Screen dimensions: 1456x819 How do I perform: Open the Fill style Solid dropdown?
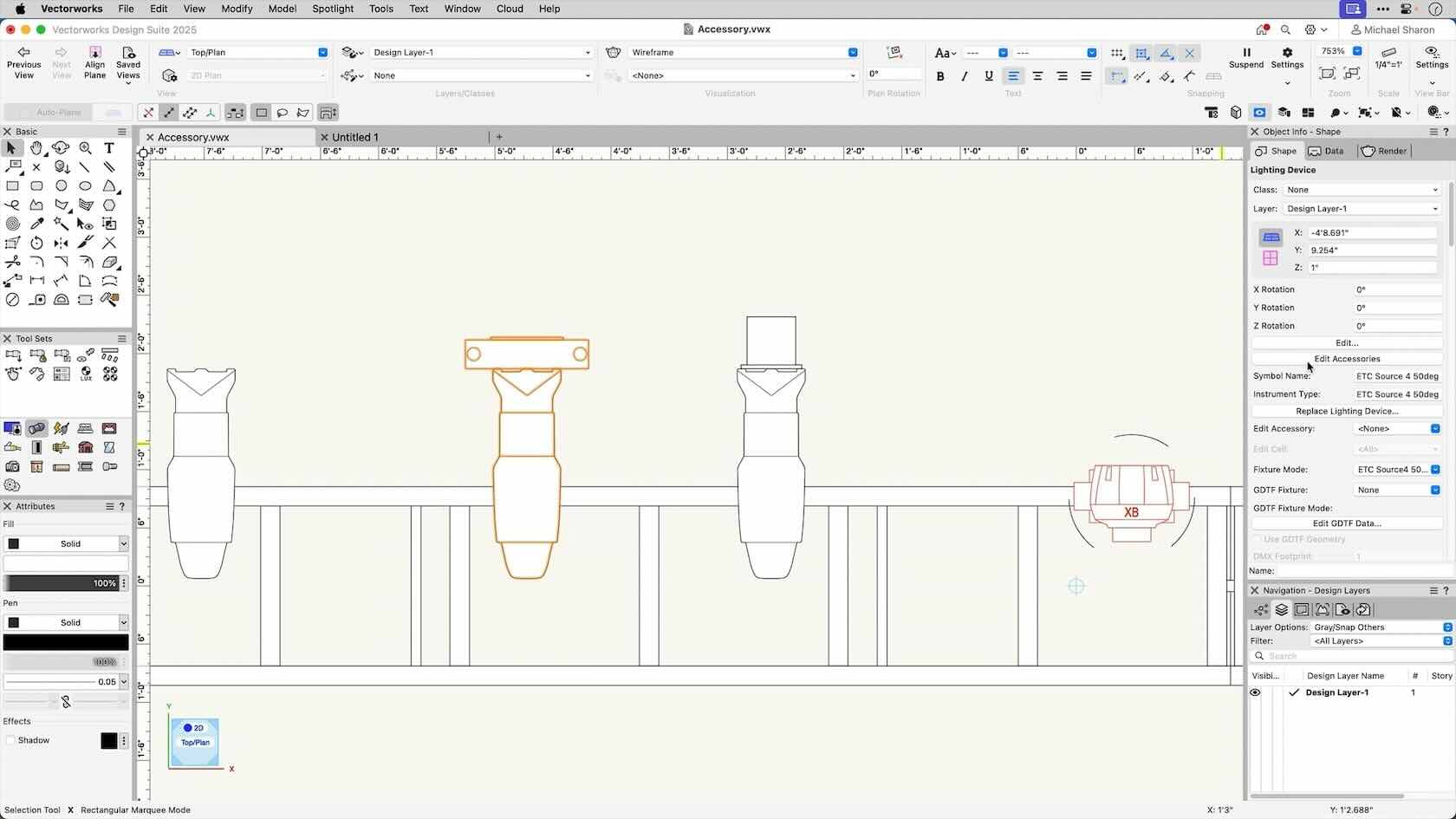pyautogui.click(x=66, y=543)
